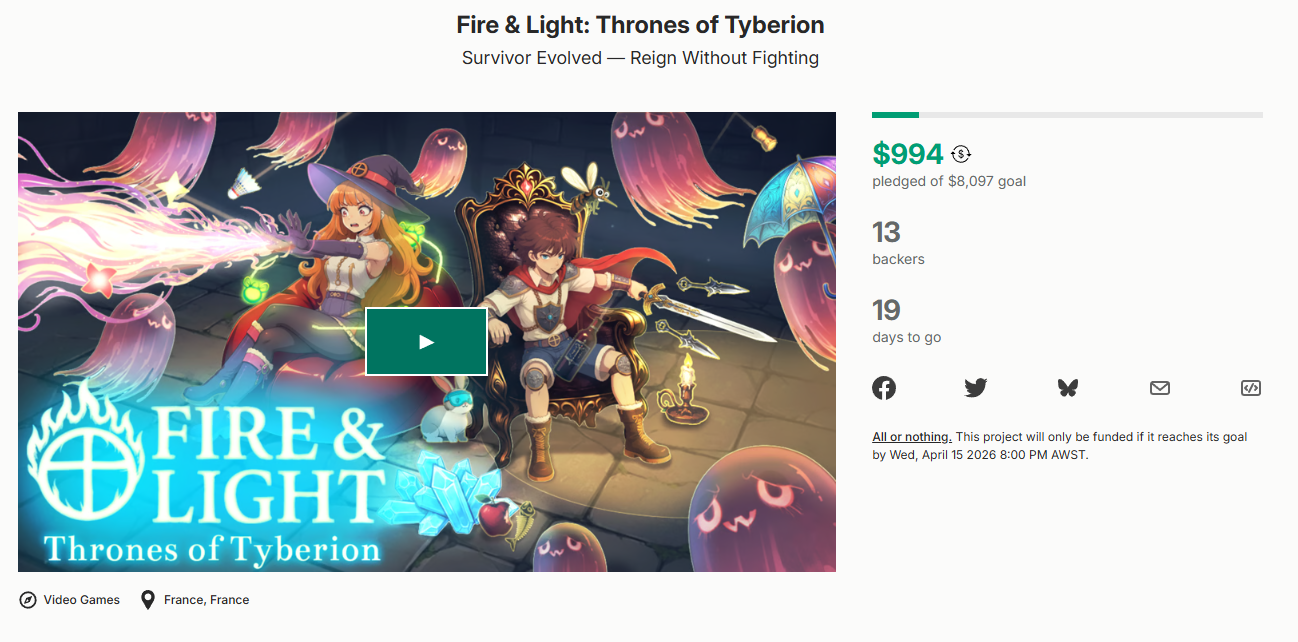
Task: Click the 13 backers count
Action: point(886,232)
